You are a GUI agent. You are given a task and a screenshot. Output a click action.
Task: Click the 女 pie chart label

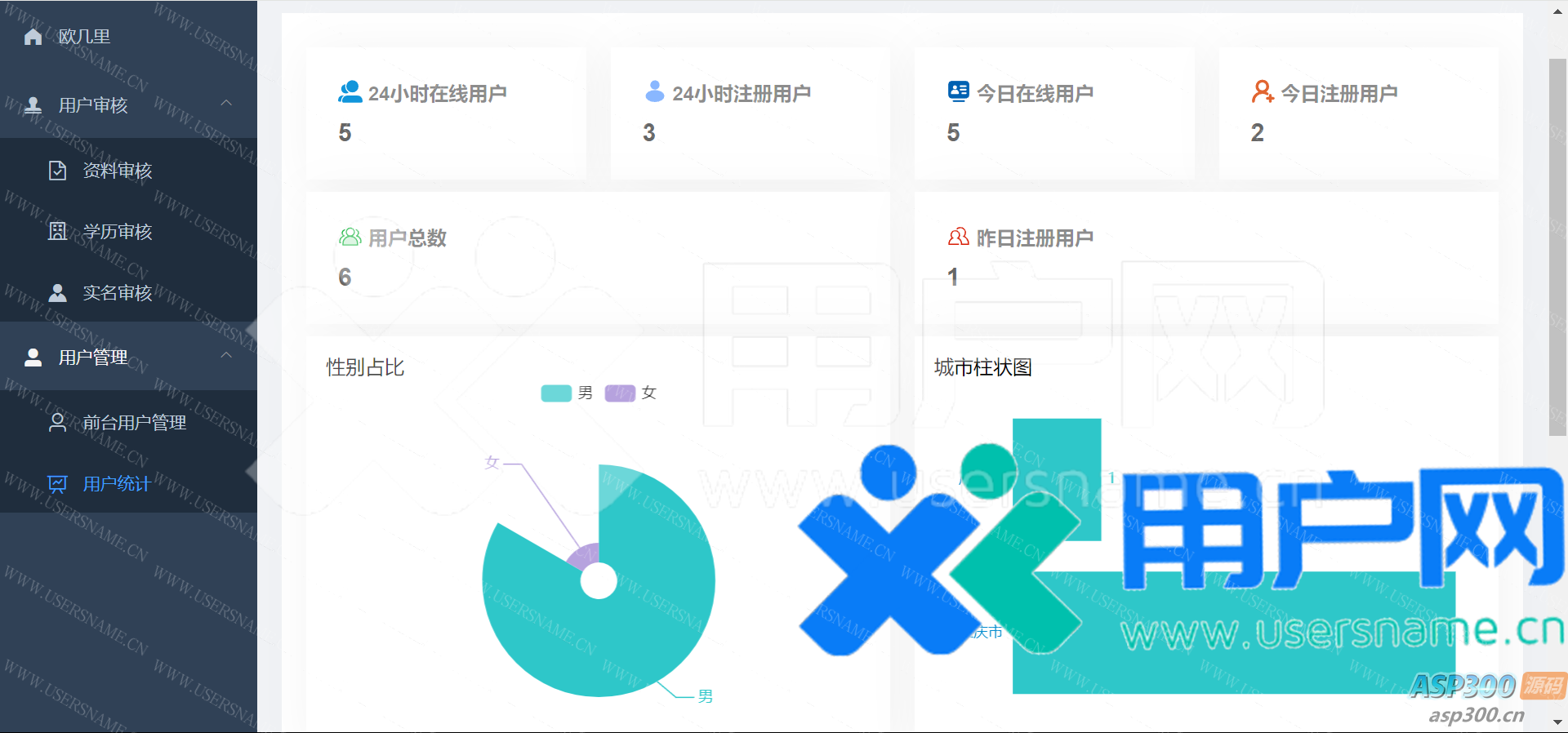pos(492,463)
